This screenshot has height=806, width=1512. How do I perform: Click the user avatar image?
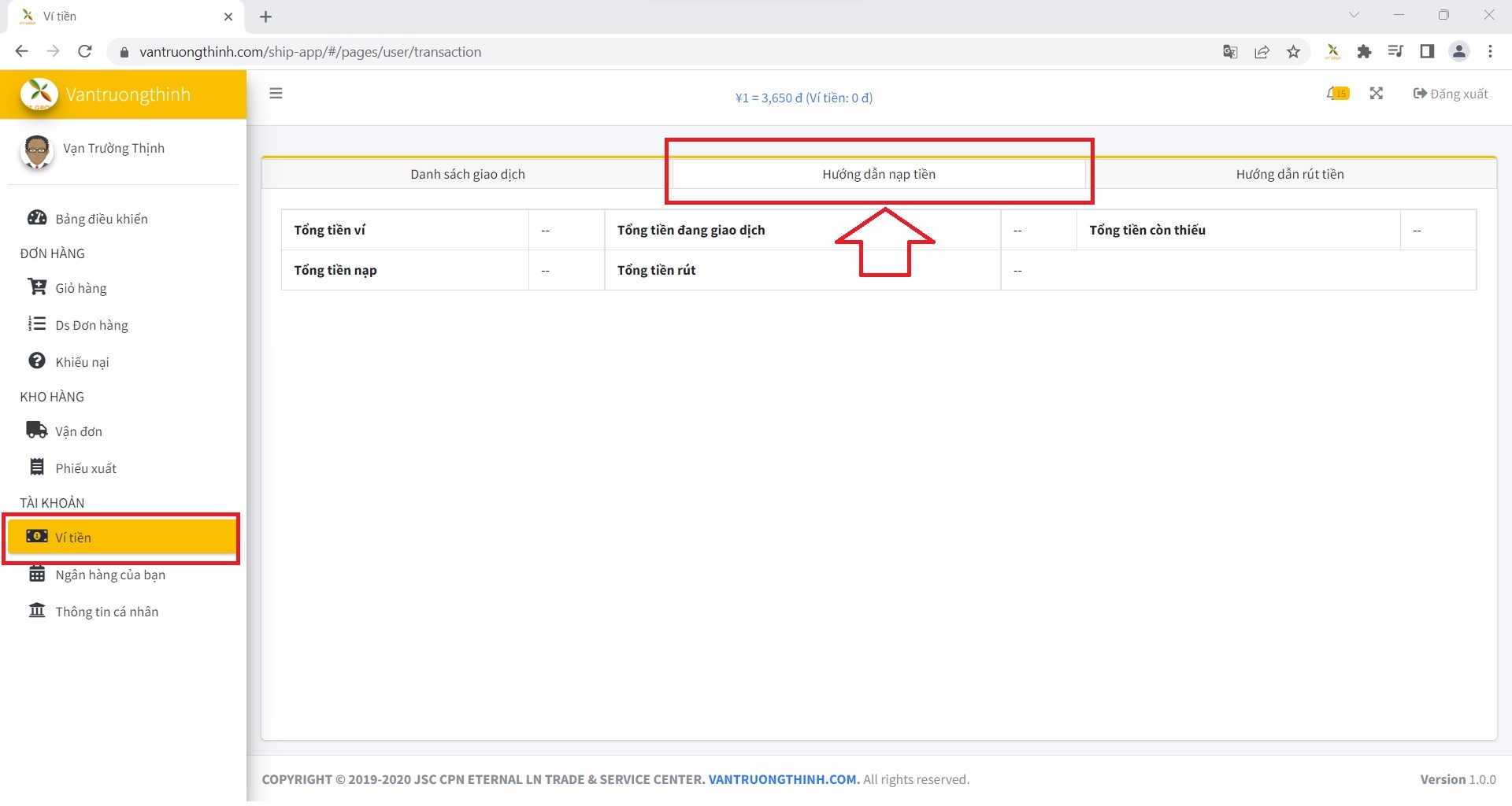click(36, 152)
